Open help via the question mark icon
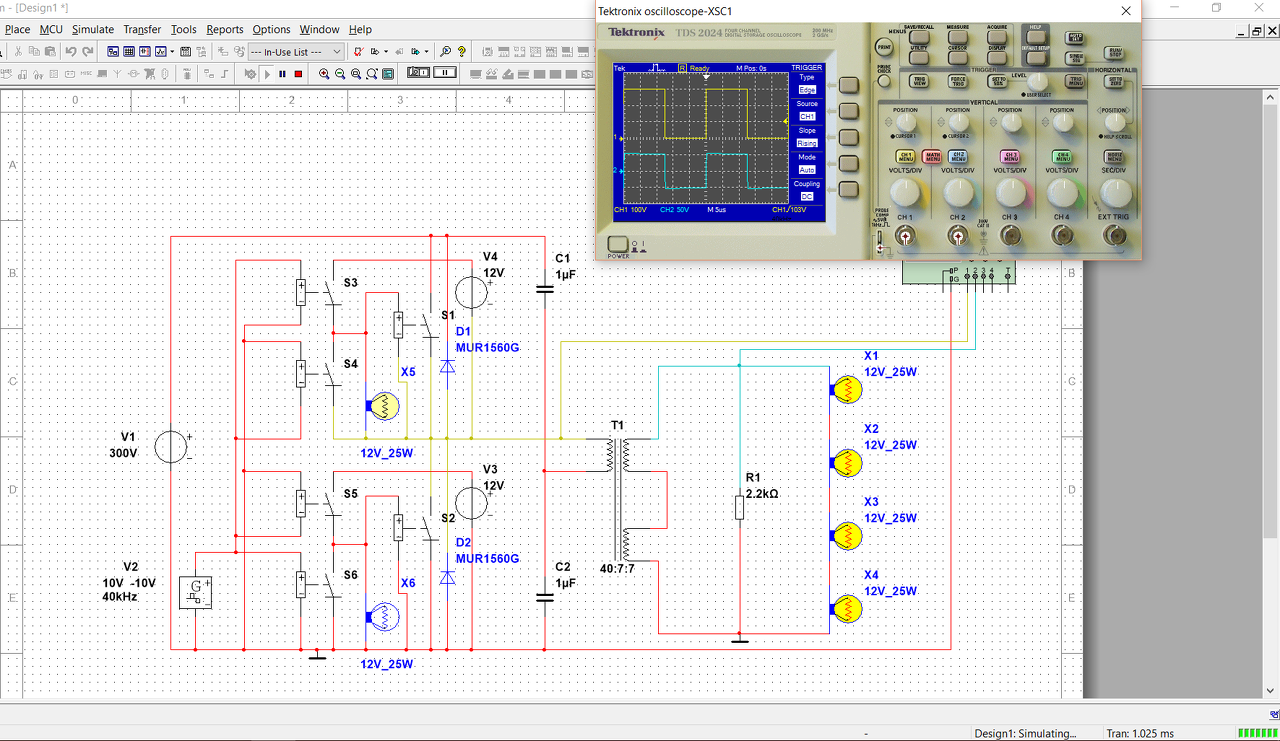 (x=461, y=51)
